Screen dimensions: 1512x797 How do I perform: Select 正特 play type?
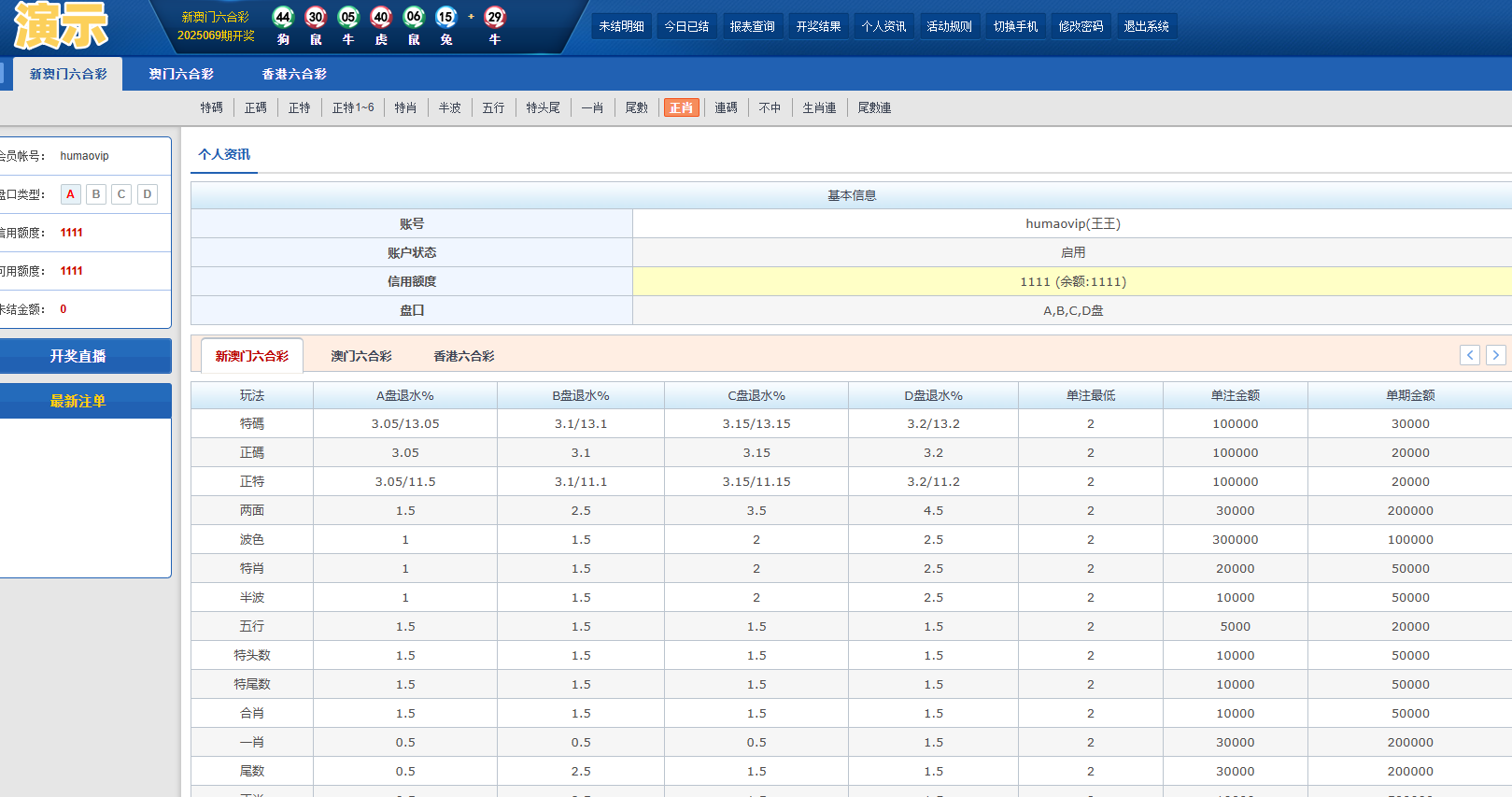pyautogui.click(x=300, y=107)
